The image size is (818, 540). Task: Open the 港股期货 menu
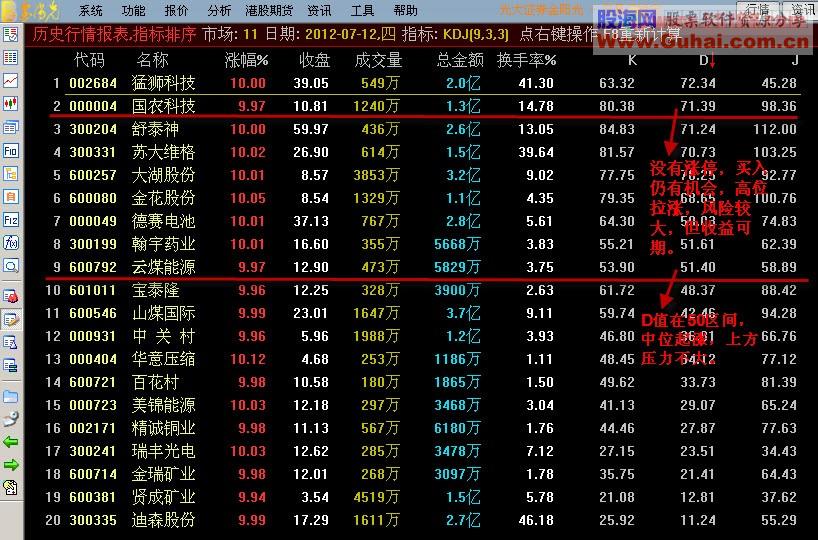(269, 10)
